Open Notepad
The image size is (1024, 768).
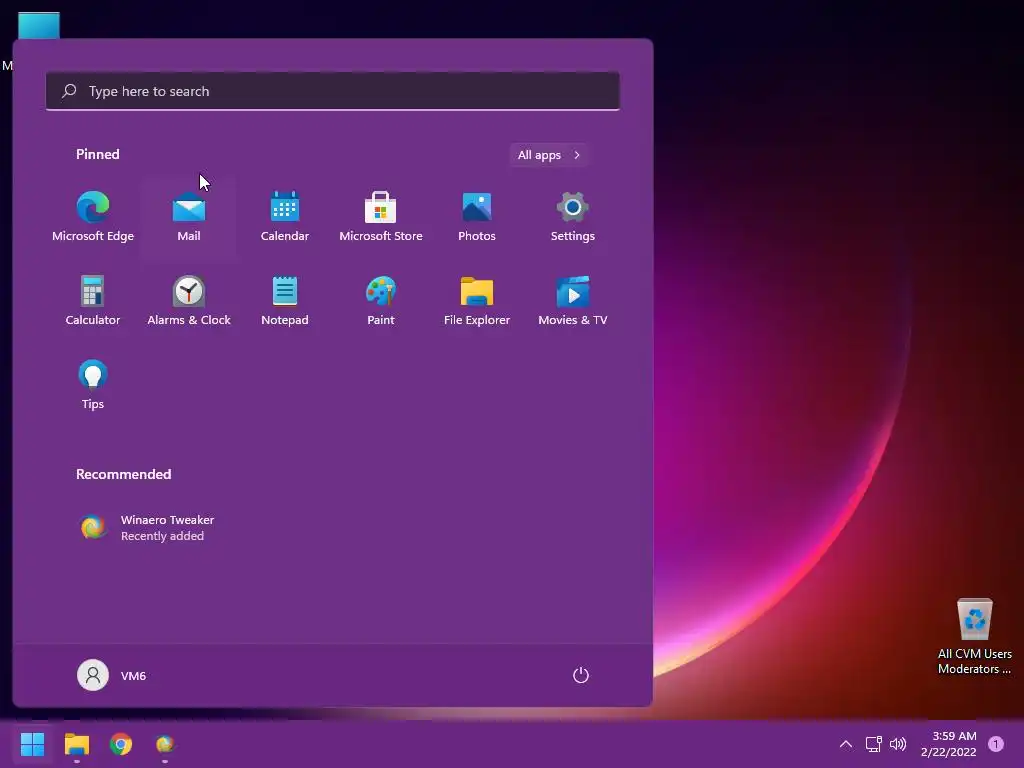285,301
